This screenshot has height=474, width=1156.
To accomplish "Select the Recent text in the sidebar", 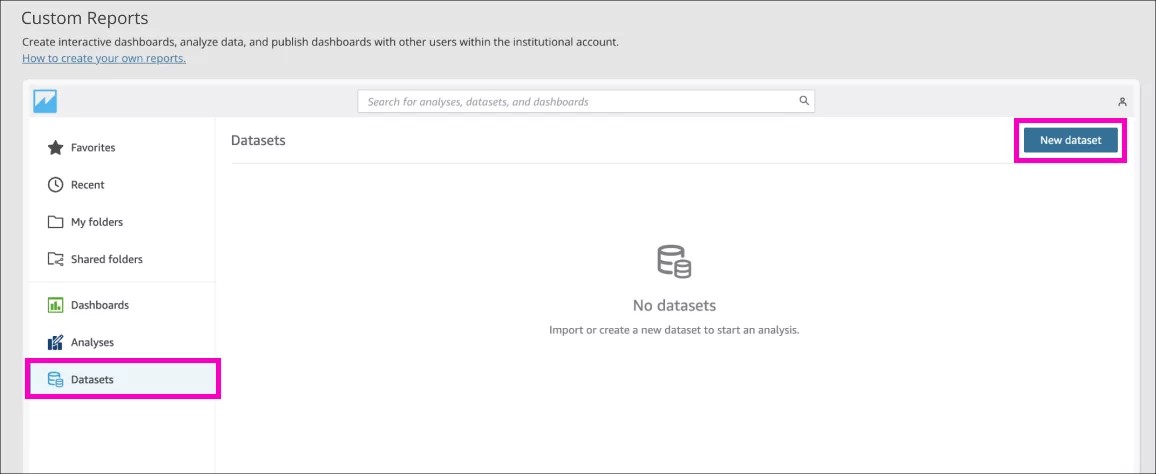I will click(88, 185).
